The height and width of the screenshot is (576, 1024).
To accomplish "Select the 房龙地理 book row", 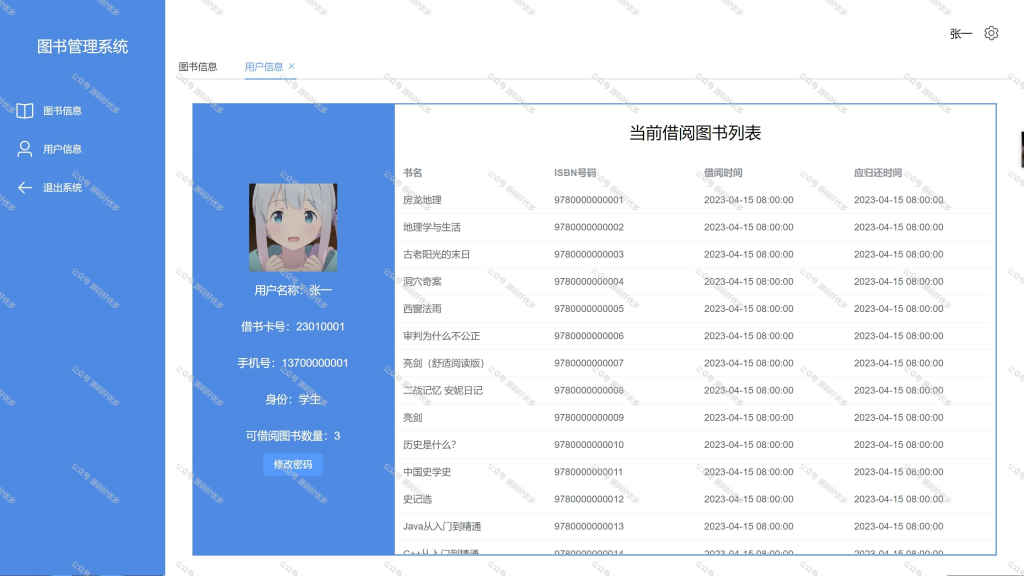I will (695, 200).
